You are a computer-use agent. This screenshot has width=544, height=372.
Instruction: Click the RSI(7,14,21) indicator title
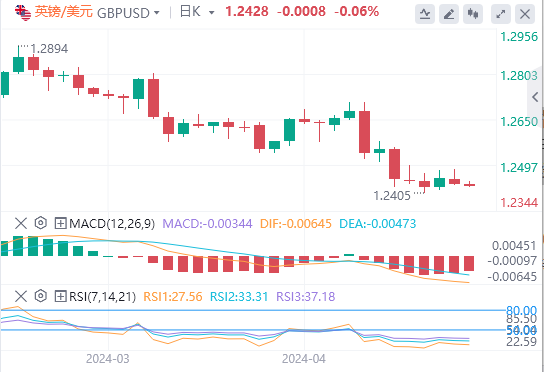click(103, 297)
